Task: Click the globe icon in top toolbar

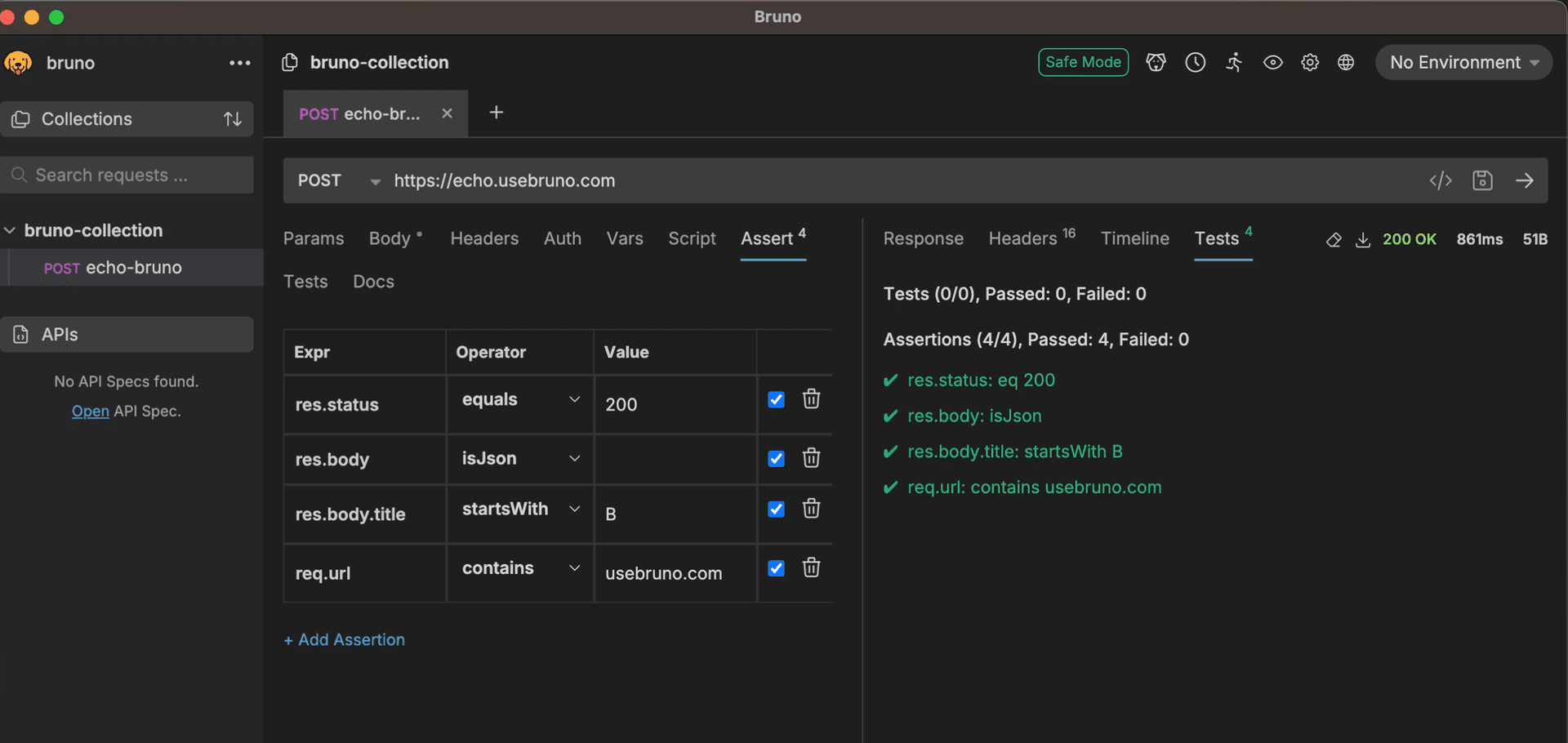Action: 1346,62
